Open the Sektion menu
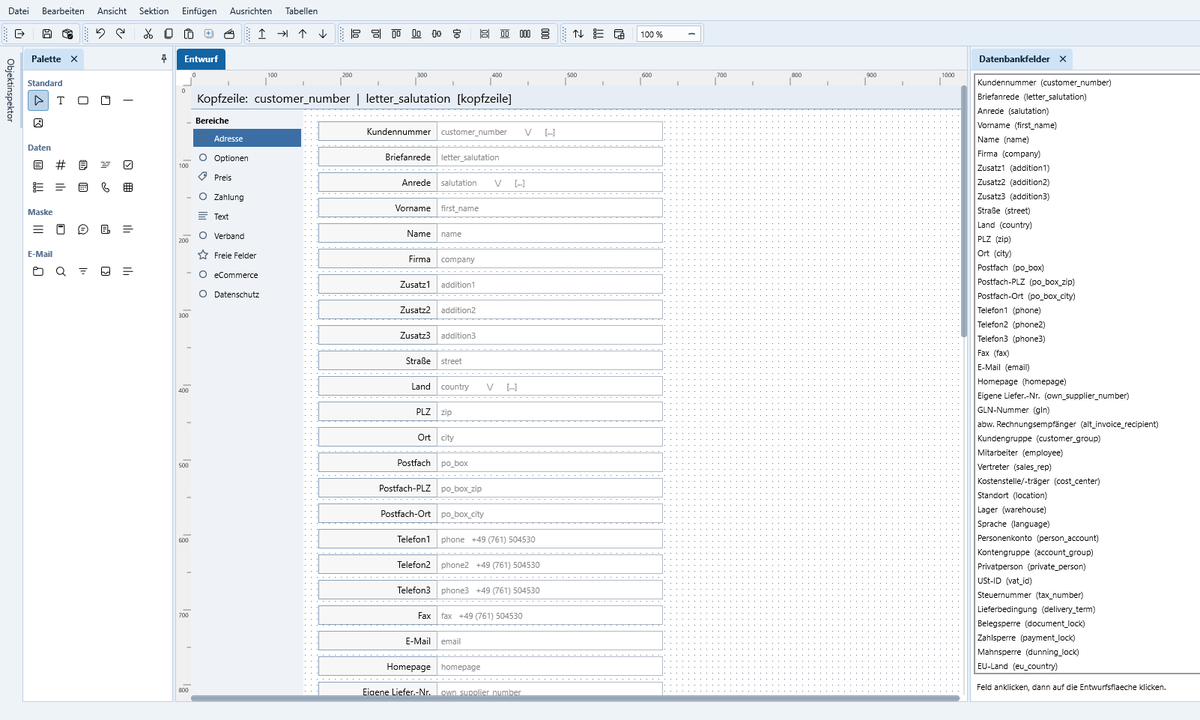 154,10
